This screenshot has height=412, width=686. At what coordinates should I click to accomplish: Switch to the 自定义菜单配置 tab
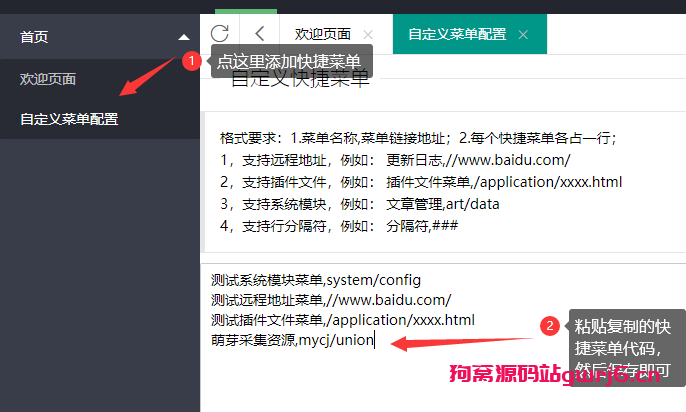click(457, 34)
